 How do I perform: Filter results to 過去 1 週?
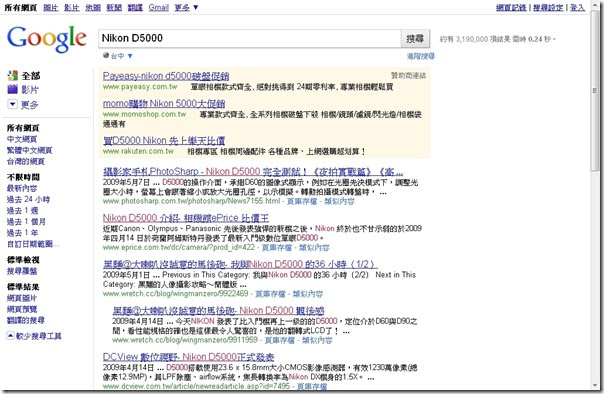(23, 211)
